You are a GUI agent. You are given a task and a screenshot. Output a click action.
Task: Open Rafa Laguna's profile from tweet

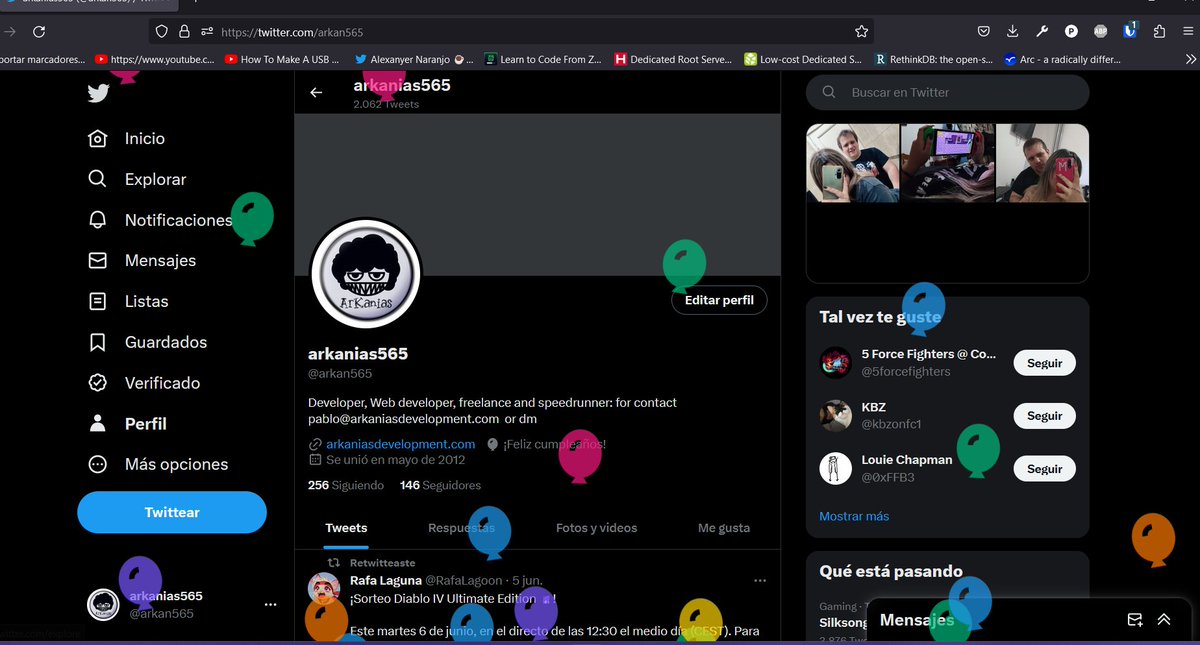click(x=385, y=580)
